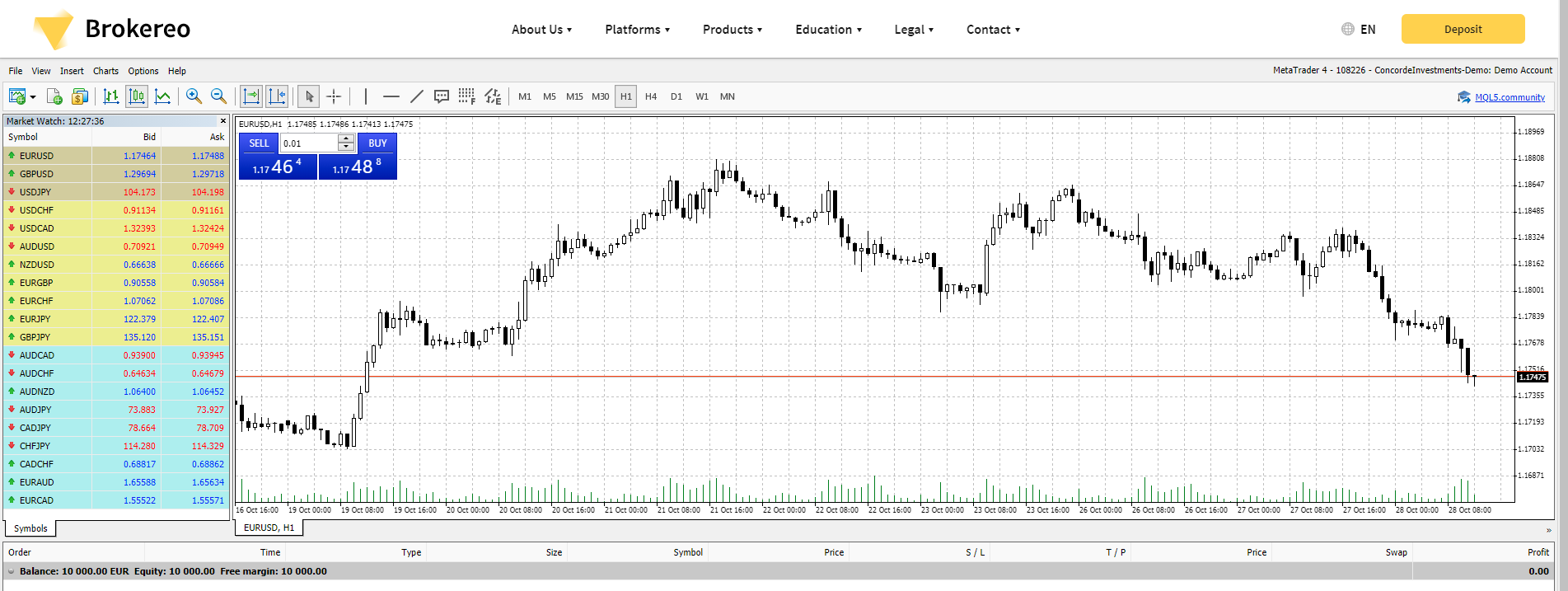Open the objects/arrows drawing tool
The width and height of the screenshot is (1568, 591).
[493, 96]
